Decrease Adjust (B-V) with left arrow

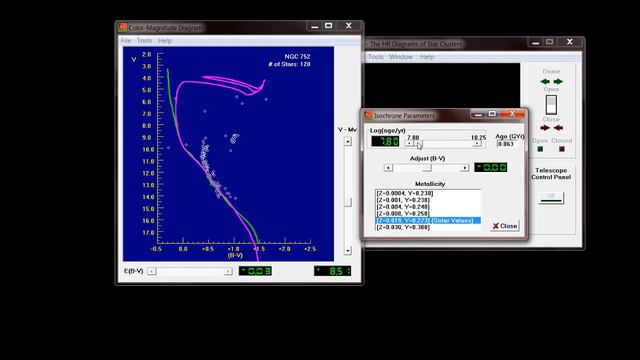388,168
